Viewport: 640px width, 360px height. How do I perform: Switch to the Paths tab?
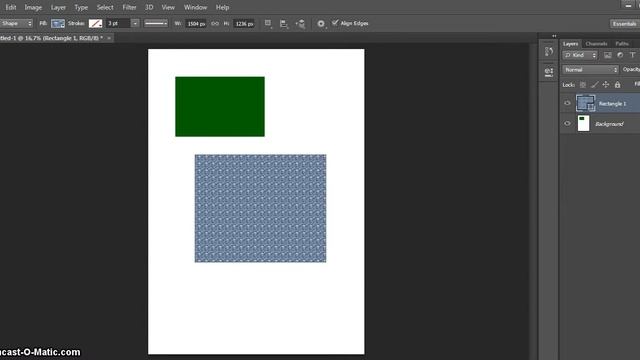tap(622, 44)
